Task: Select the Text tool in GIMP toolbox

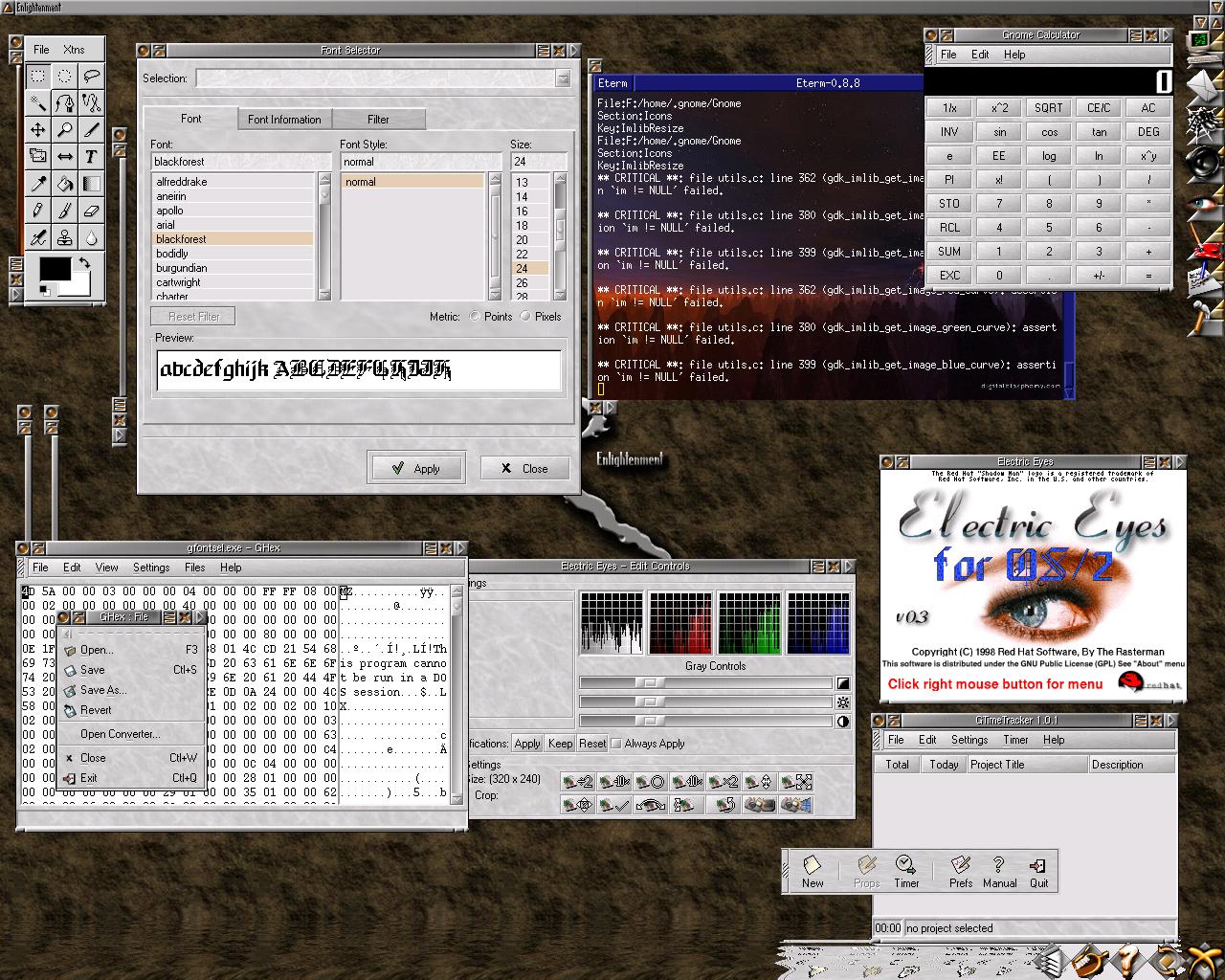Action: (x=91, y=156)
